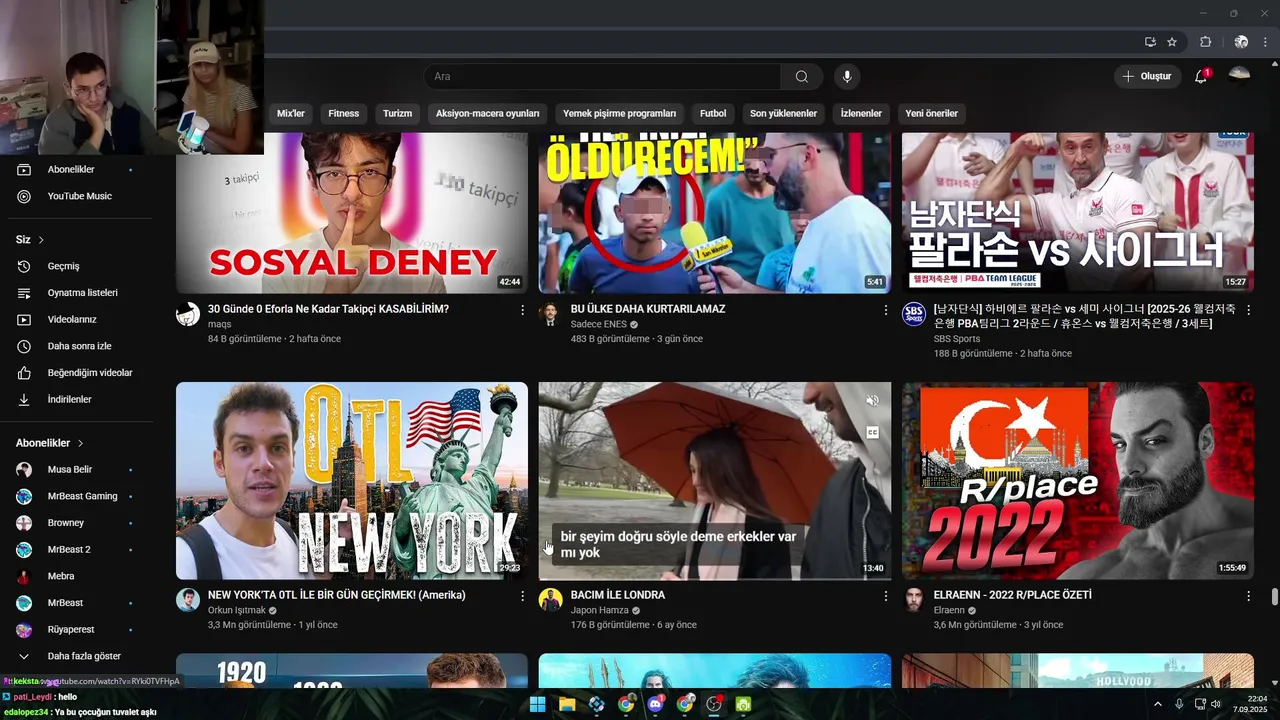Select Aksiyon-macera oyunları chip
The image size is (1280, 720).
pyautogui.click(x=487, y=114)
